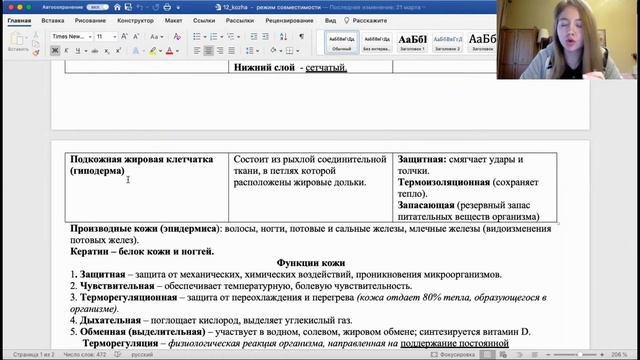Toggle underline Ч formatting
This screenshot has height=360, width=640.
pos(77,51)
